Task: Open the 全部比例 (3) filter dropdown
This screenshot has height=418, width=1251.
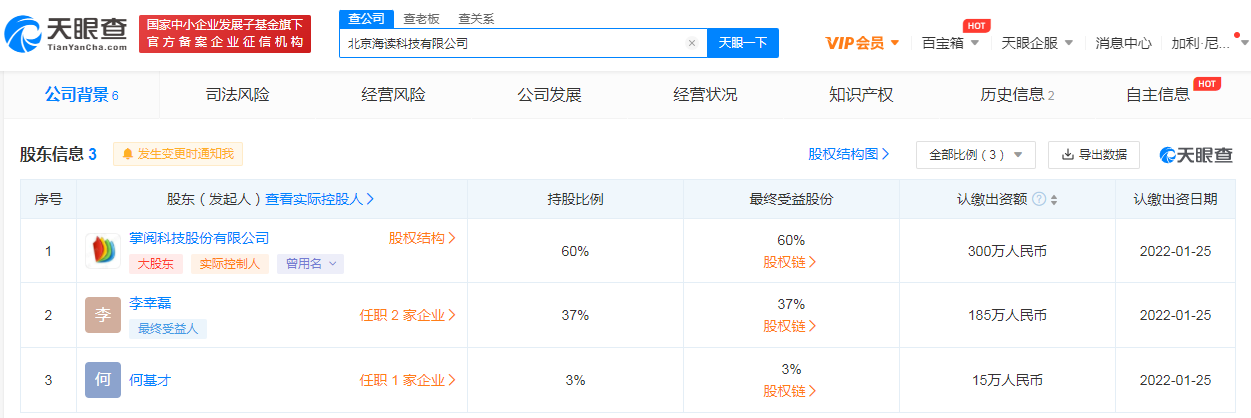Action: tap(975, 155)
